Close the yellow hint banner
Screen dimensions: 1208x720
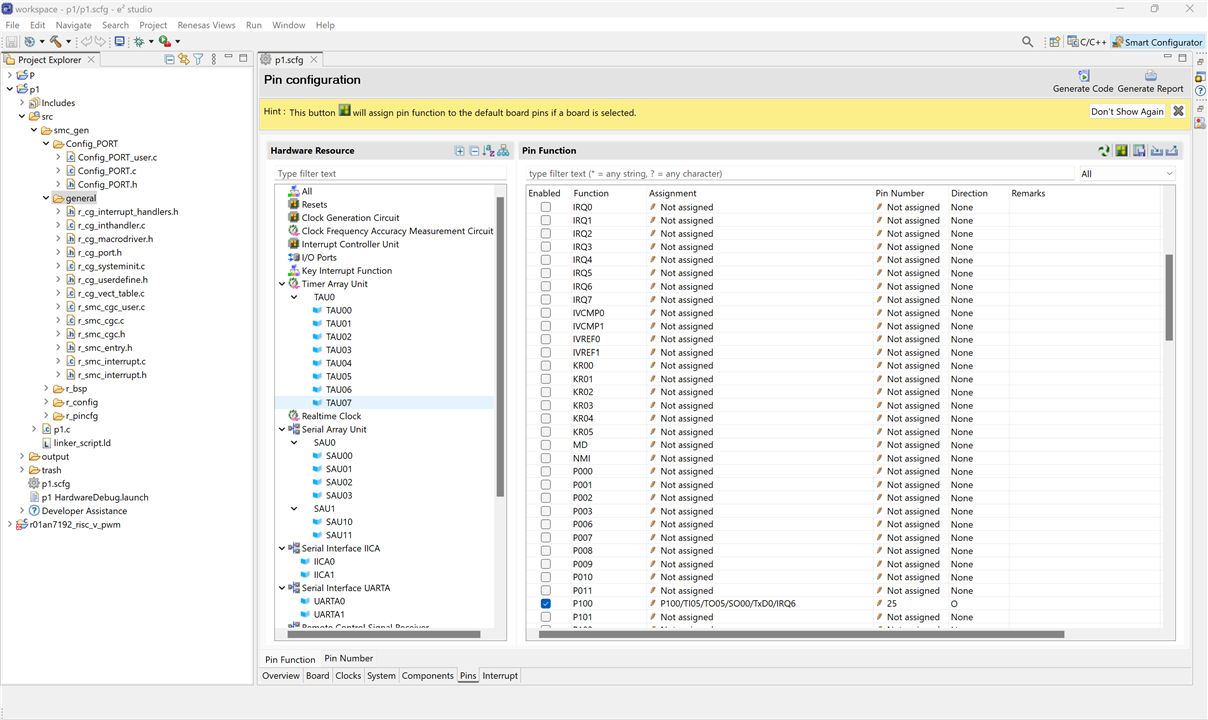1178,112
